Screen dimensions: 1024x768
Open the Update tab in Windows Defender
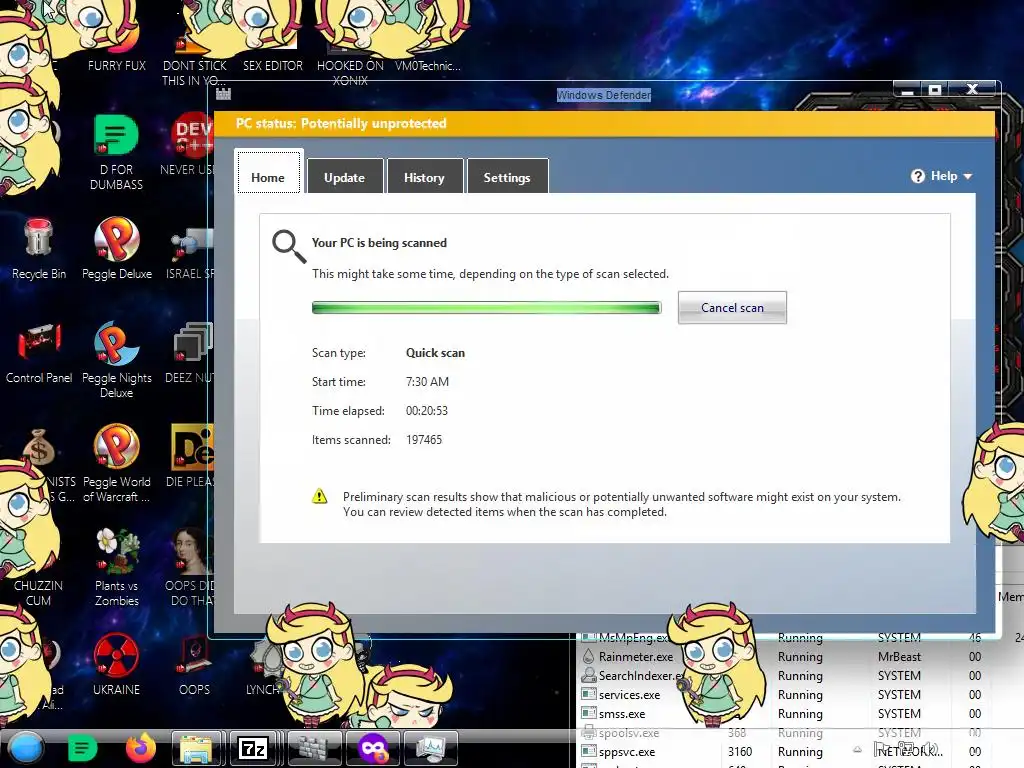coord(344,177)
